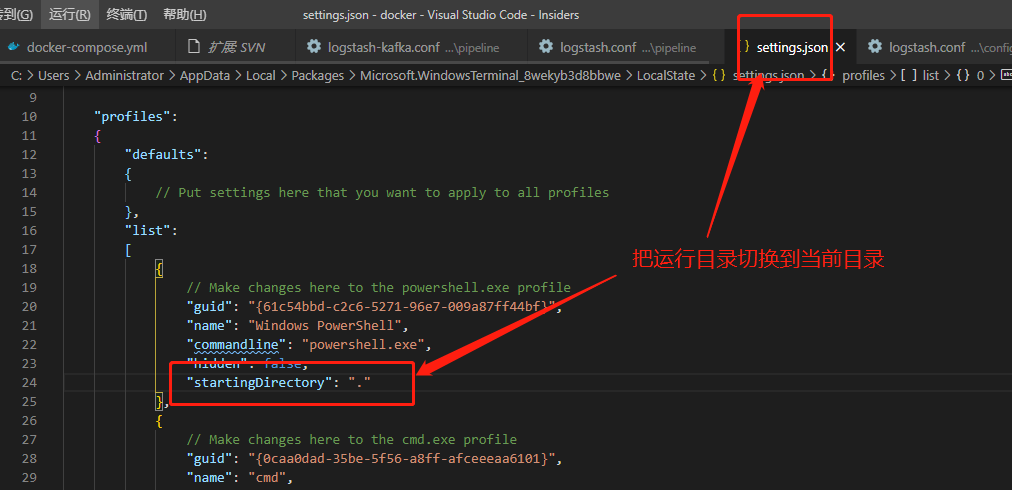Click the "commandline" key on line 22
Screen dimensions: 1012x490
(236, 345)
